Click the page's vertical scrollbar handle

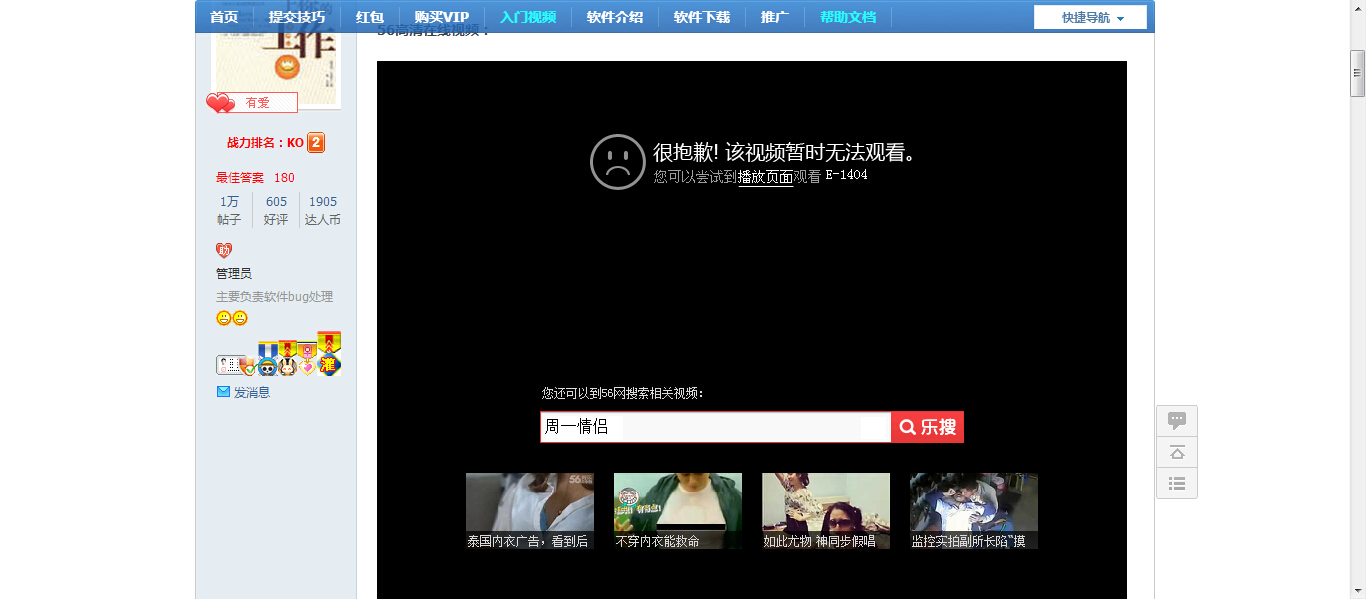point(1357,72)
